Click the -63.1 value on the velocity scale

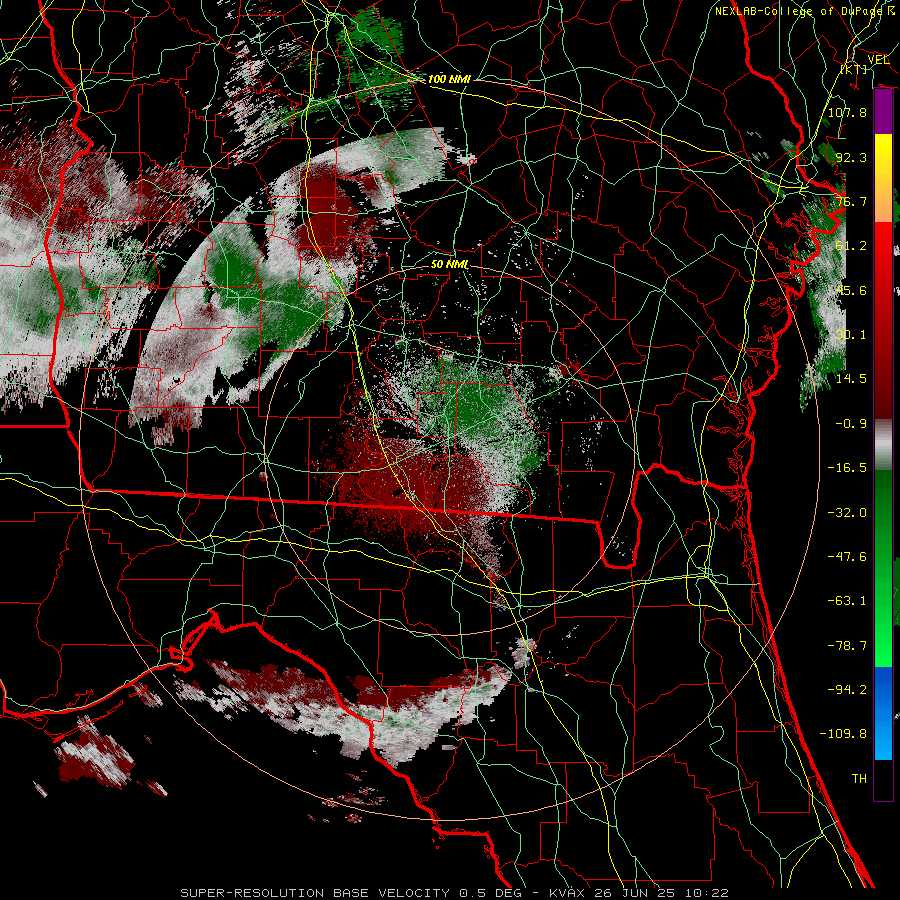tap(847, 601)
